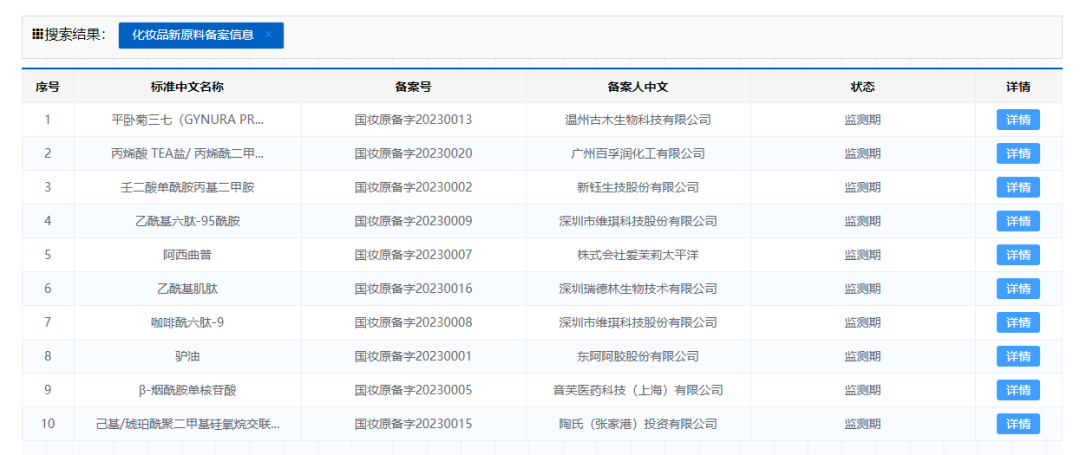Click the 标准中文名称 column header
The width and height of the screenshot is (1080, 455).
pyautogui.click(x=187, y=87)
